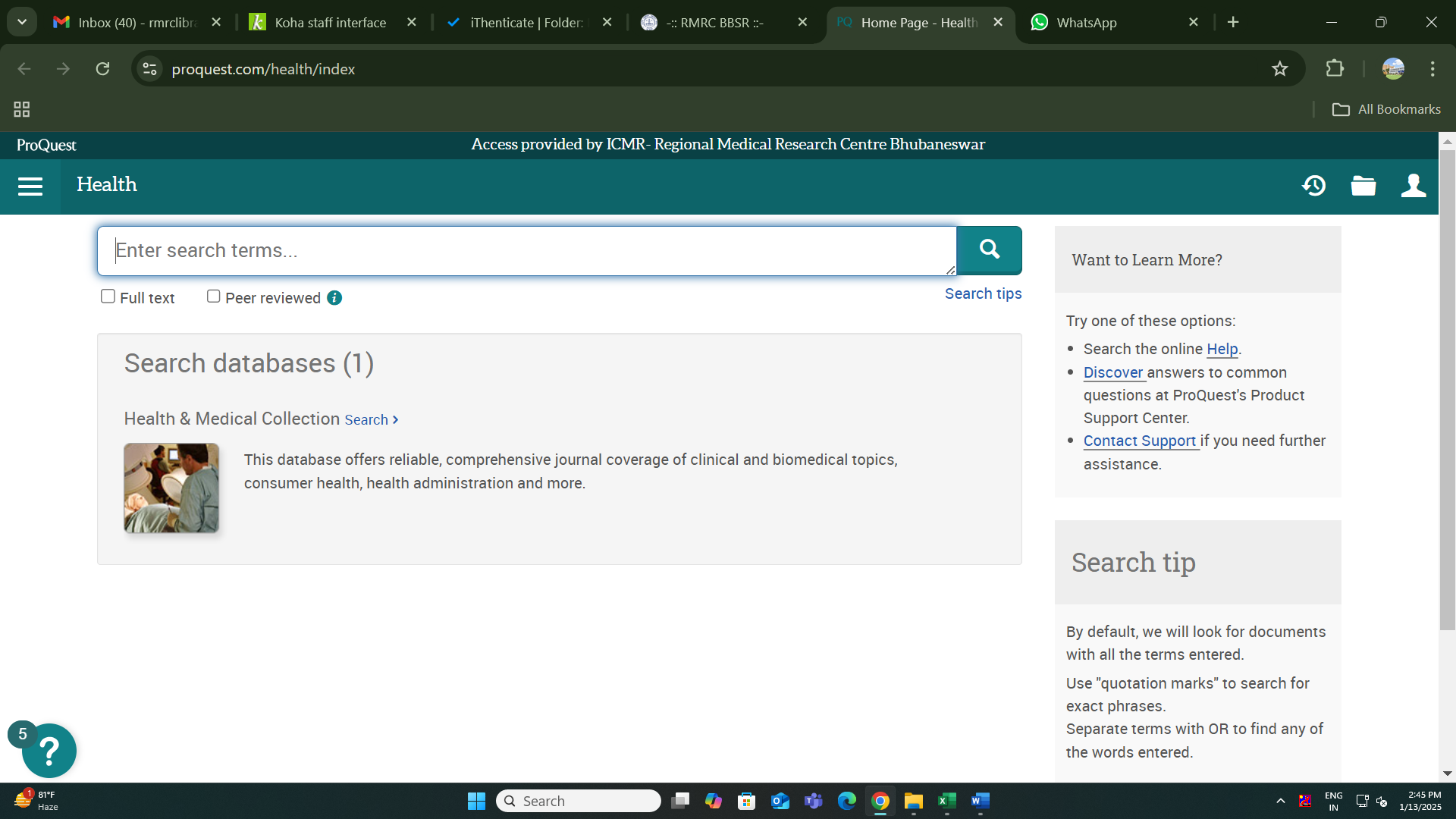1456x819 pixels.
Task: Open selected items folder icon
Action: tap(1363, 186)
